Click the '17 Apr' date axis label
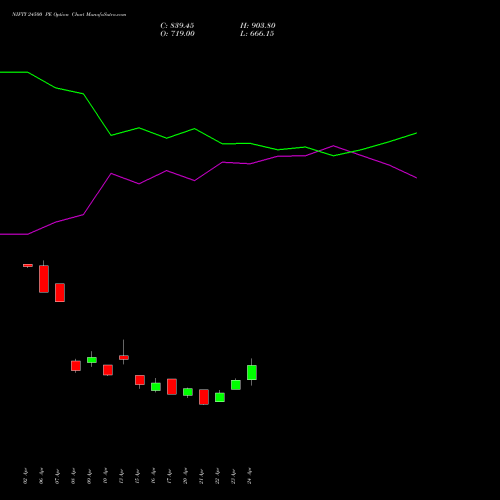Viewport: 500px width, 500px height. click(x=169, y=476)
